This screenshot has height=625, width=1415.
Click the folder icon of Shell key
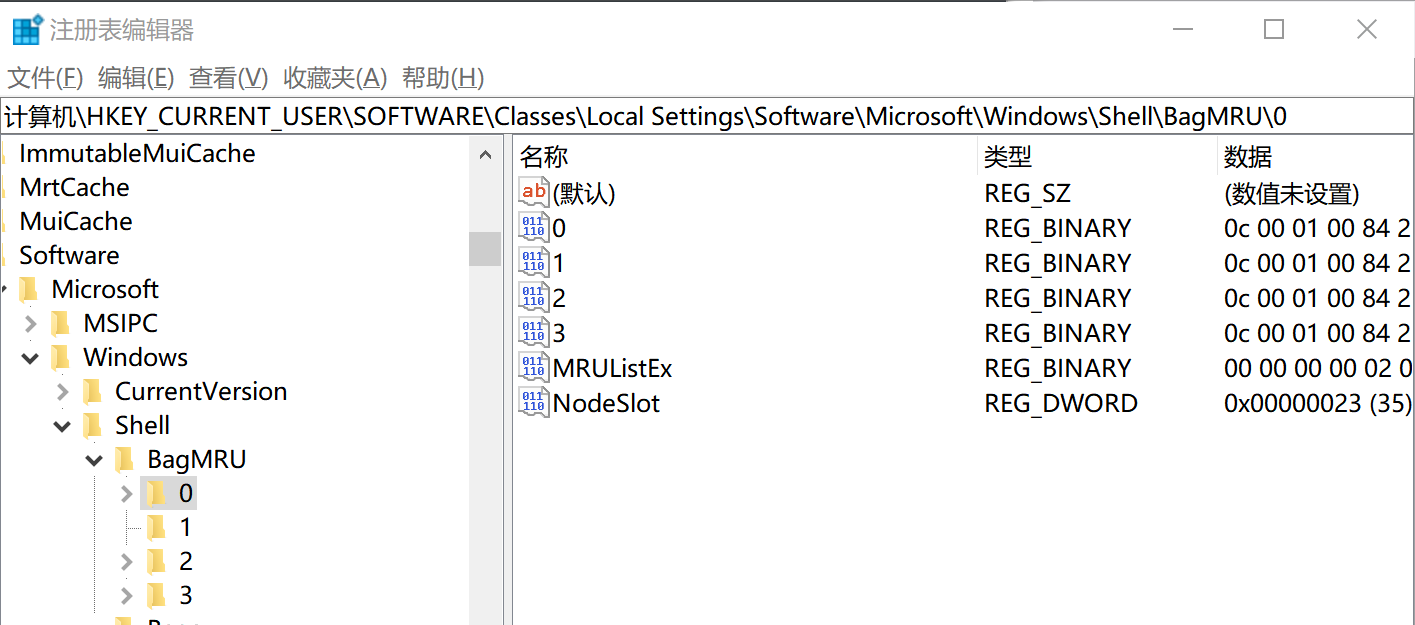[94, 425]
